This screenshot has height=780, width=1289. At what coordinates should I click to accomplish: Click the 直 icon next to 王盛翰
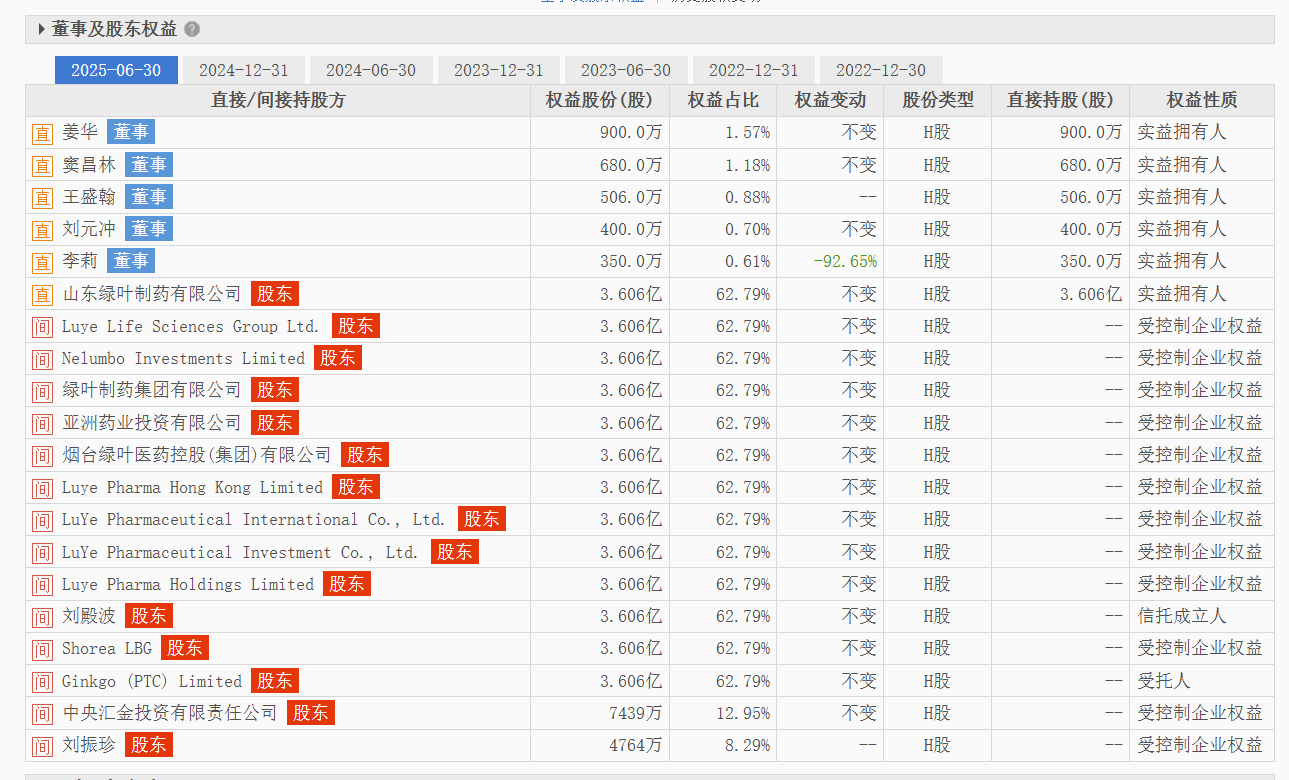tap(42, 197)
